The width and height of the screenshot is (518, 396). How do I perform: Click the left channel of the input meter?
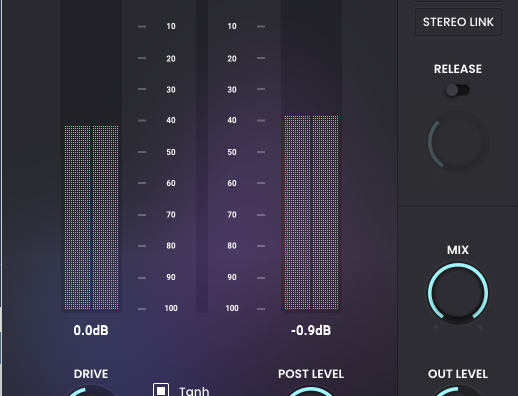77,217
